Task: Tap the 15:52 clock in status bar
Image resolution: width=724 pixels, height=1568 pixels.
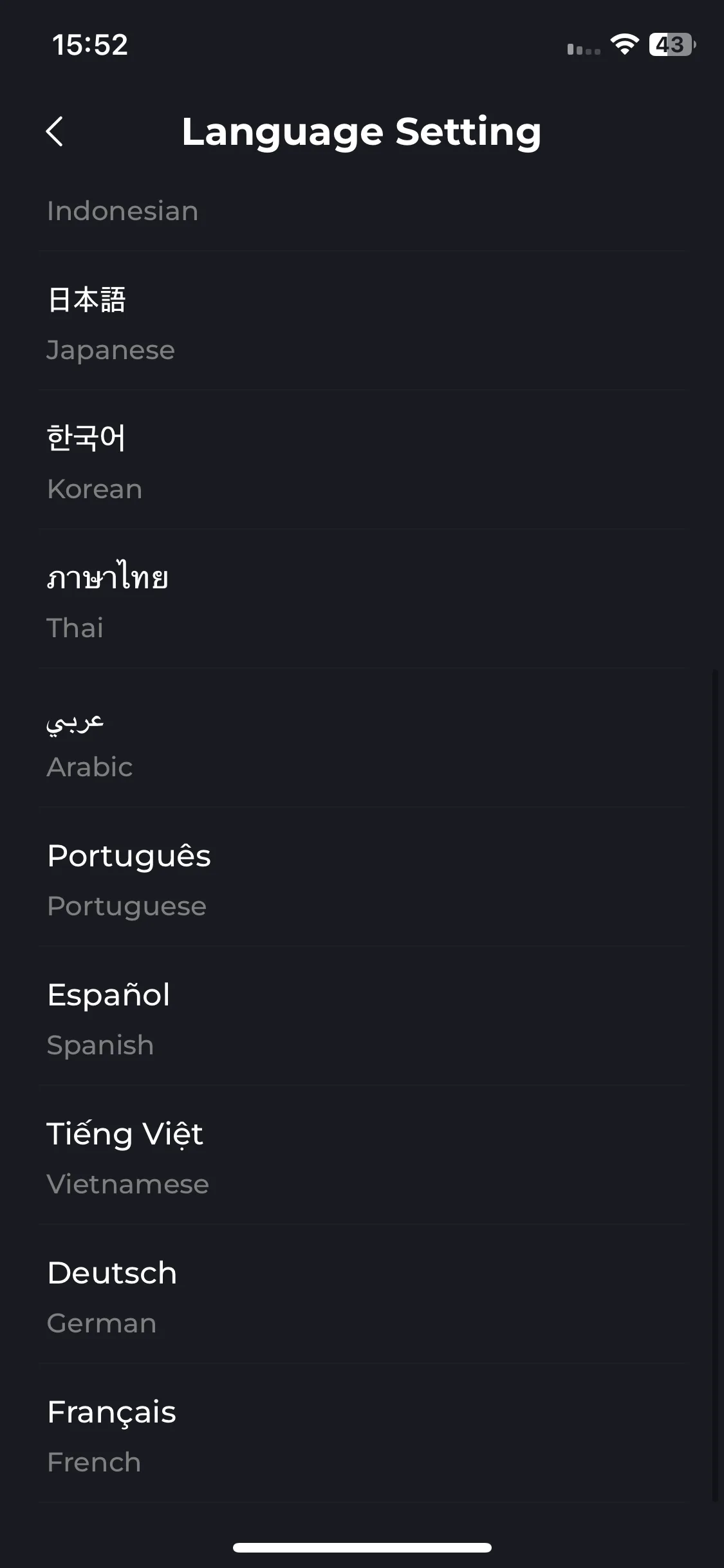Action: pyautogui.click(x=90, y=44)
